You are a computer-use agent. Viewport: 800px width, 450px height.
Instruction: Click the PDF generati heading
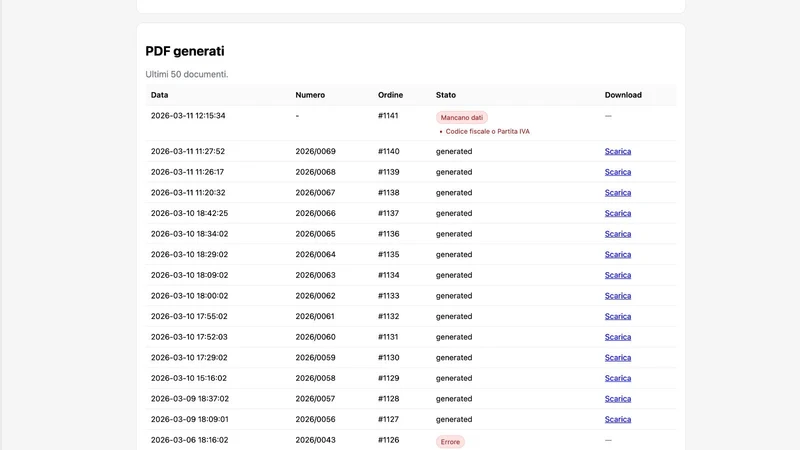click(185, 51)
